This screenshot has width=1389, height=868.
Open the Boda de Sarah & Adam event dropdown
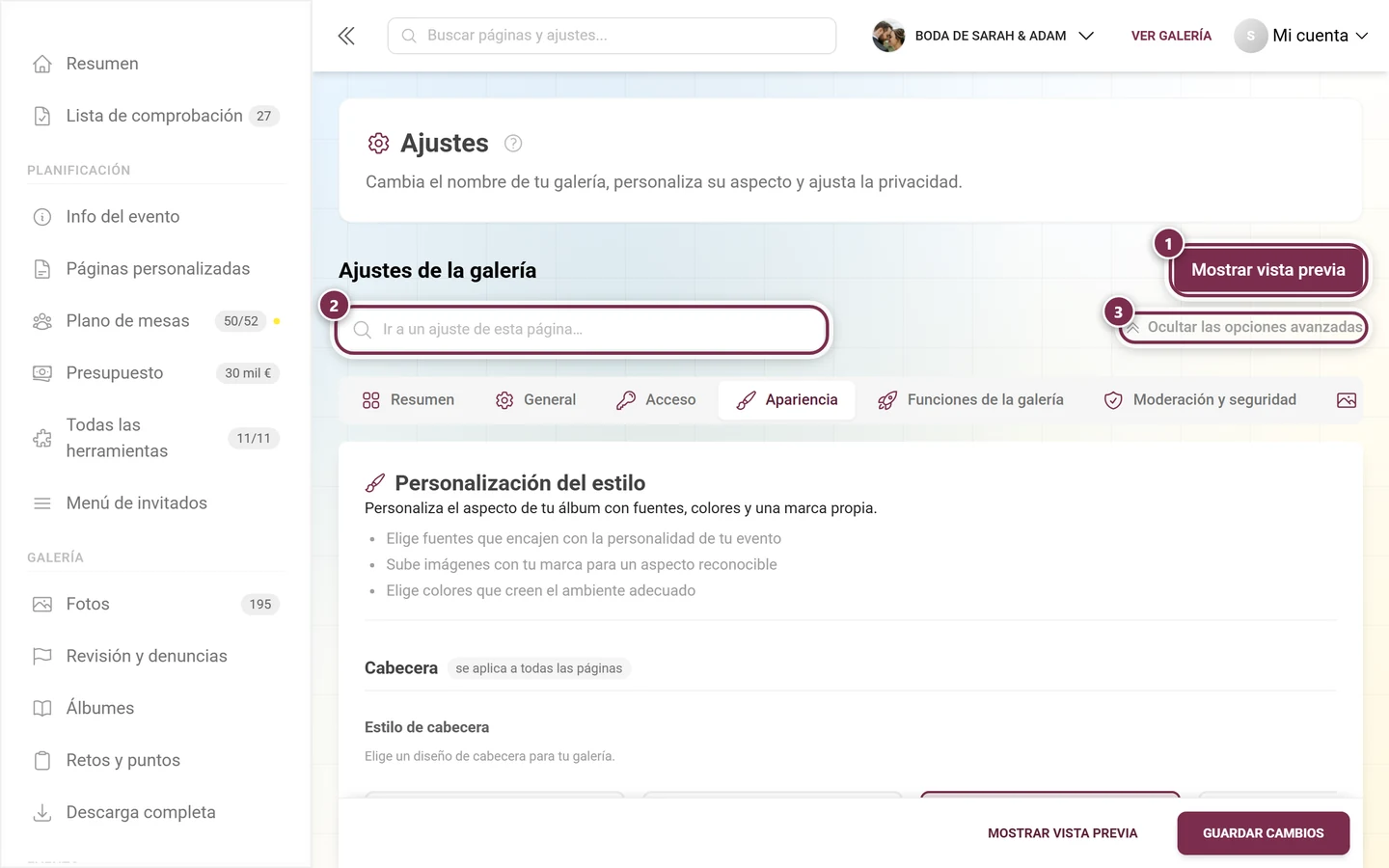(983, 36)
